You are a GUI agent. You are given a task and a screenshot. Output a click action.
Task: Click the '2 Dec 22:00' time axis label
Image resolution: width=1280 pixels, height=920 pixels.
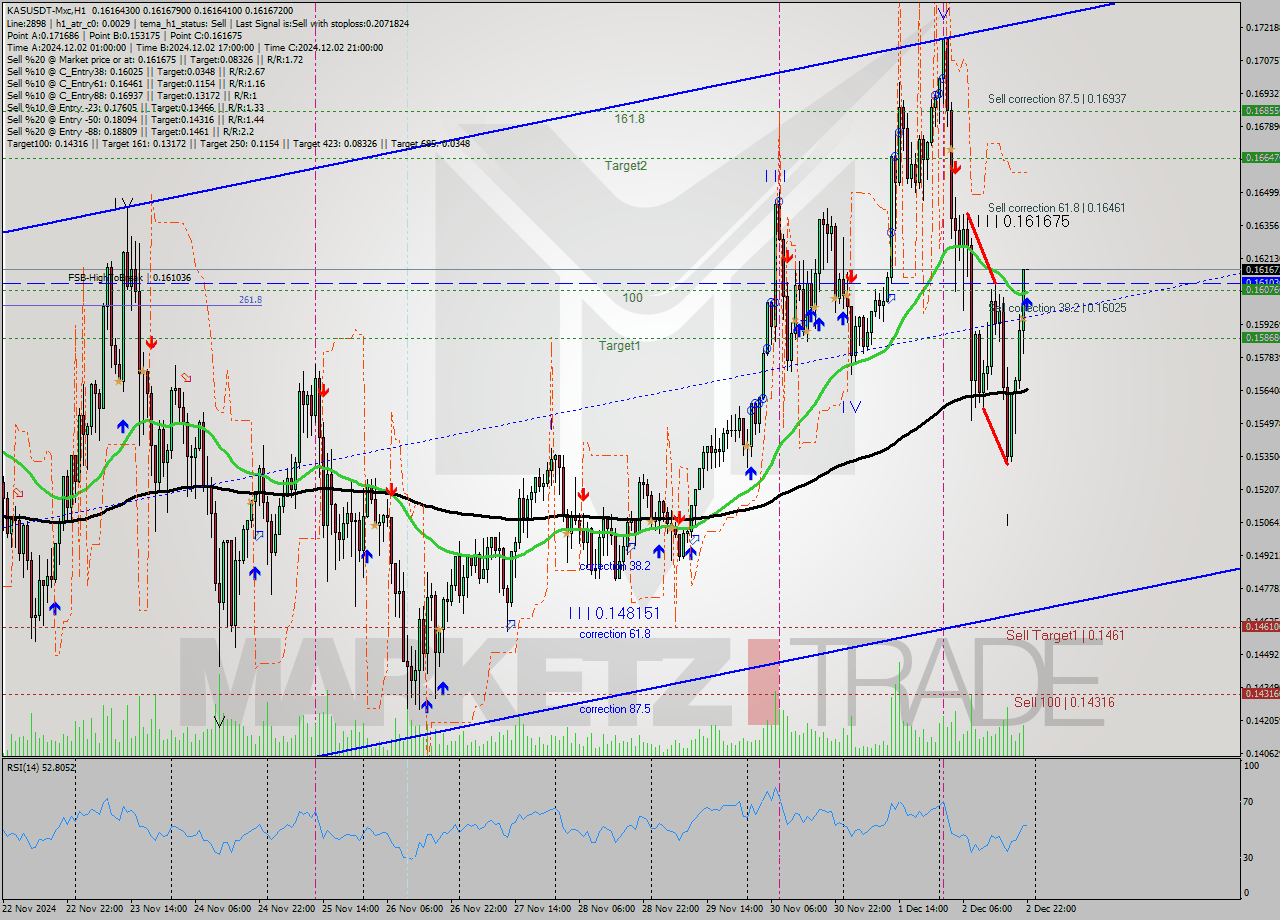[x=1049, y=908]
